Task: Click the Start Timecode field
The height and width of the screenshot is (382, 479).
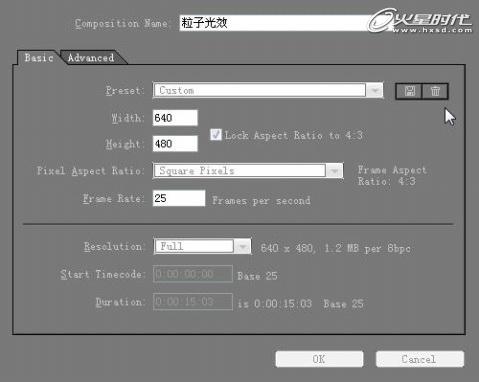Action: 193,274
